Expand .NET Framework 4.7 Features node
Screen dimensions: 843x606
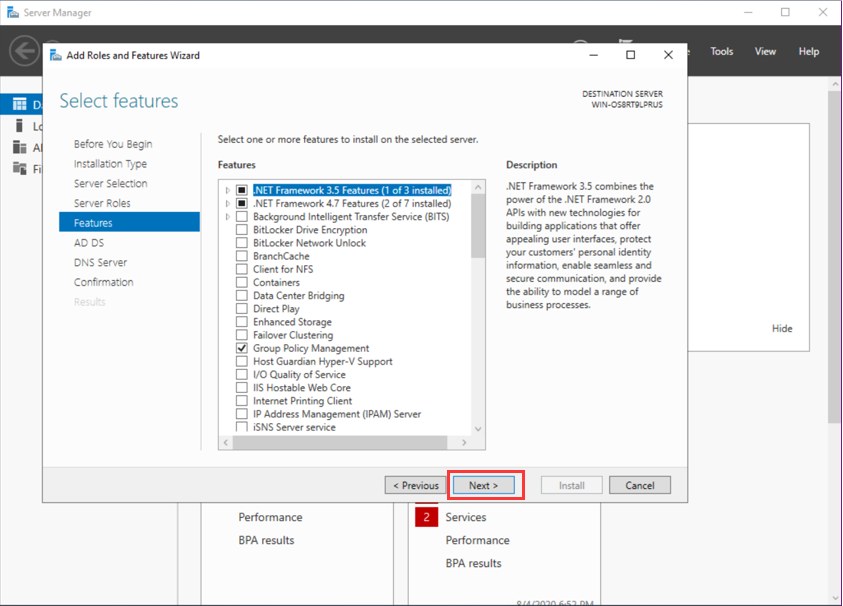click(x=228, y=203)
